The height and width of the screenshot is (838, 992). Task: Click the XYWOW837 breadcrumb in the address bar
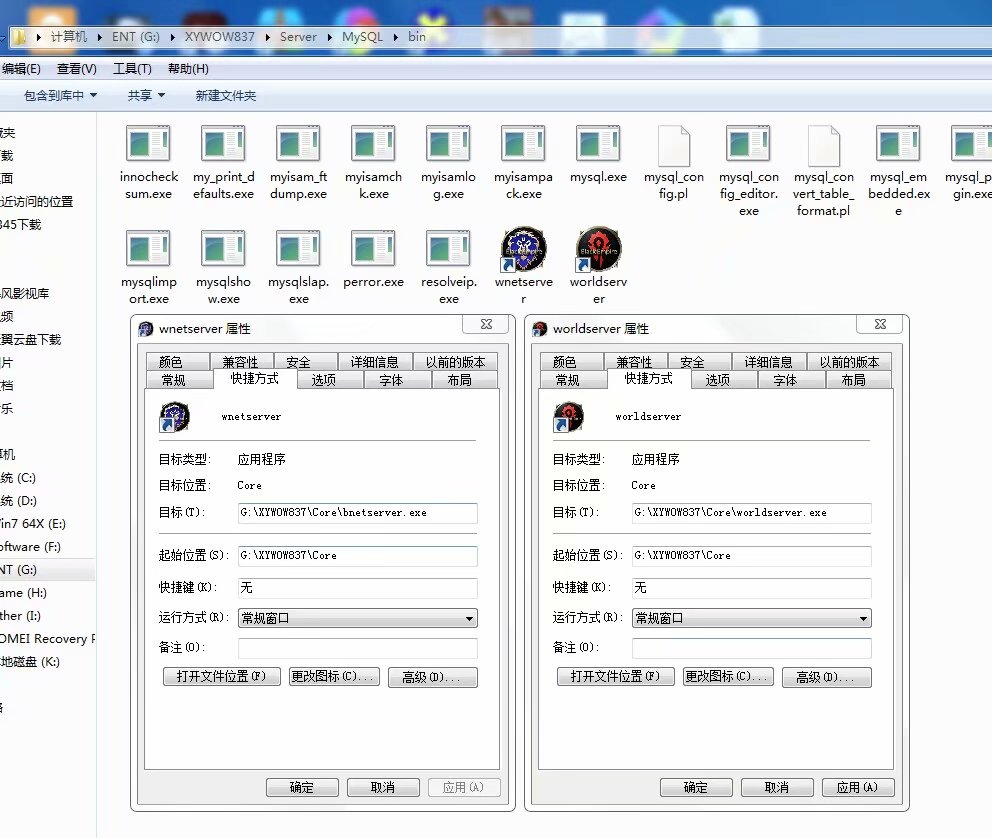(220, 37)
